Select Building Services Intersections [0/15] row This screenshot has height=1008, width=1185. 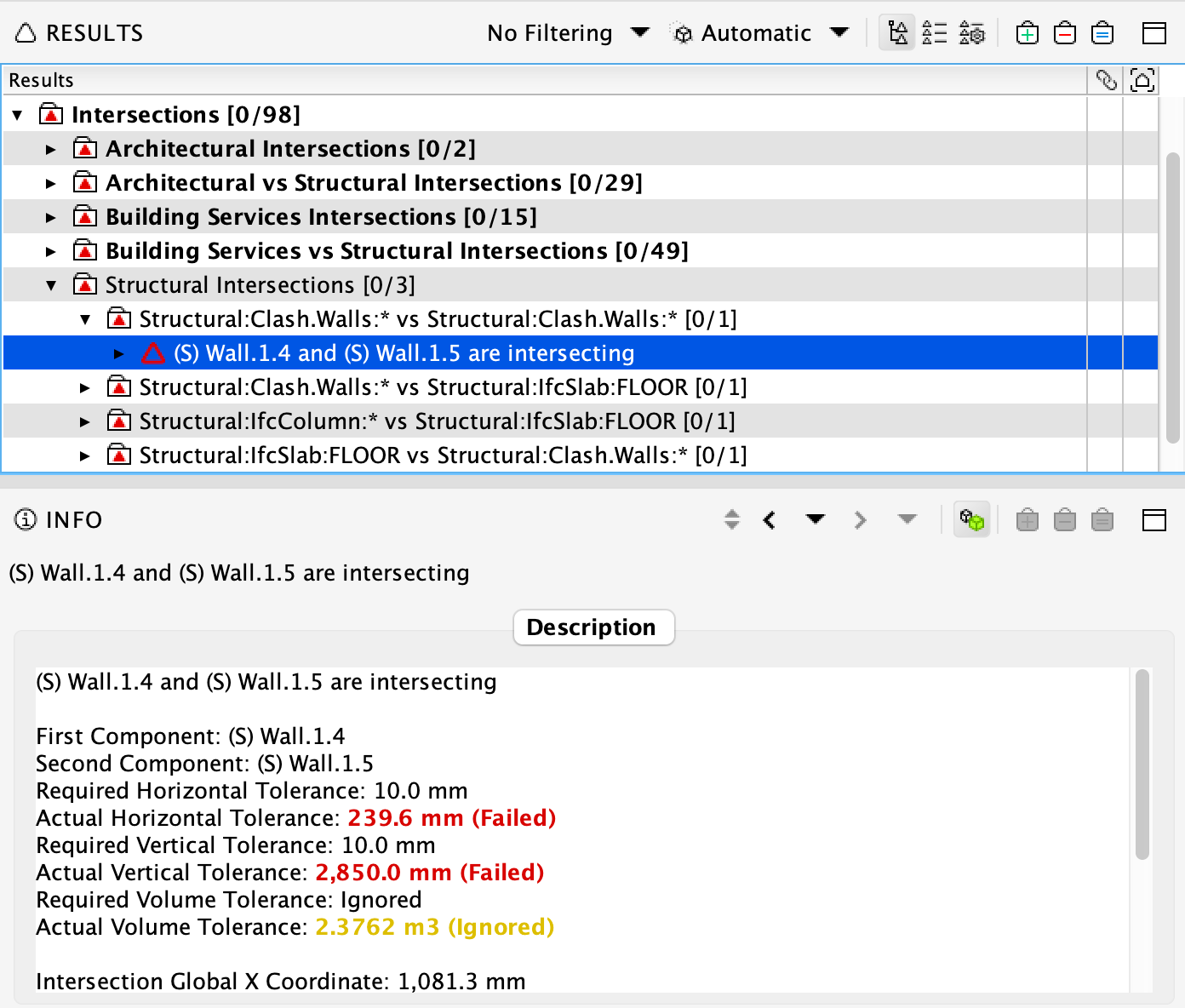(321, 217)
